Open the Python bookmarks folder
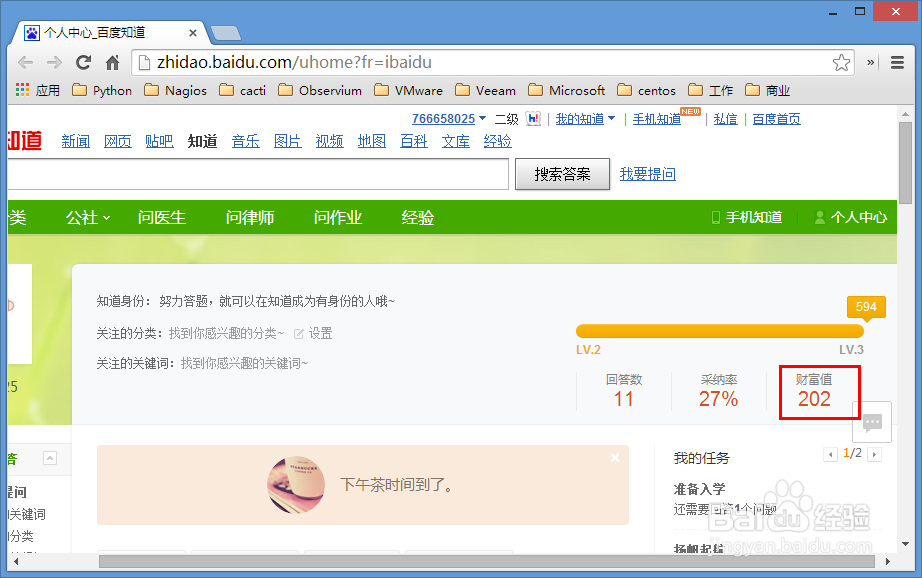Image resolution: width=922 pixels, height=578 pixels. click(x=102, y=90)
